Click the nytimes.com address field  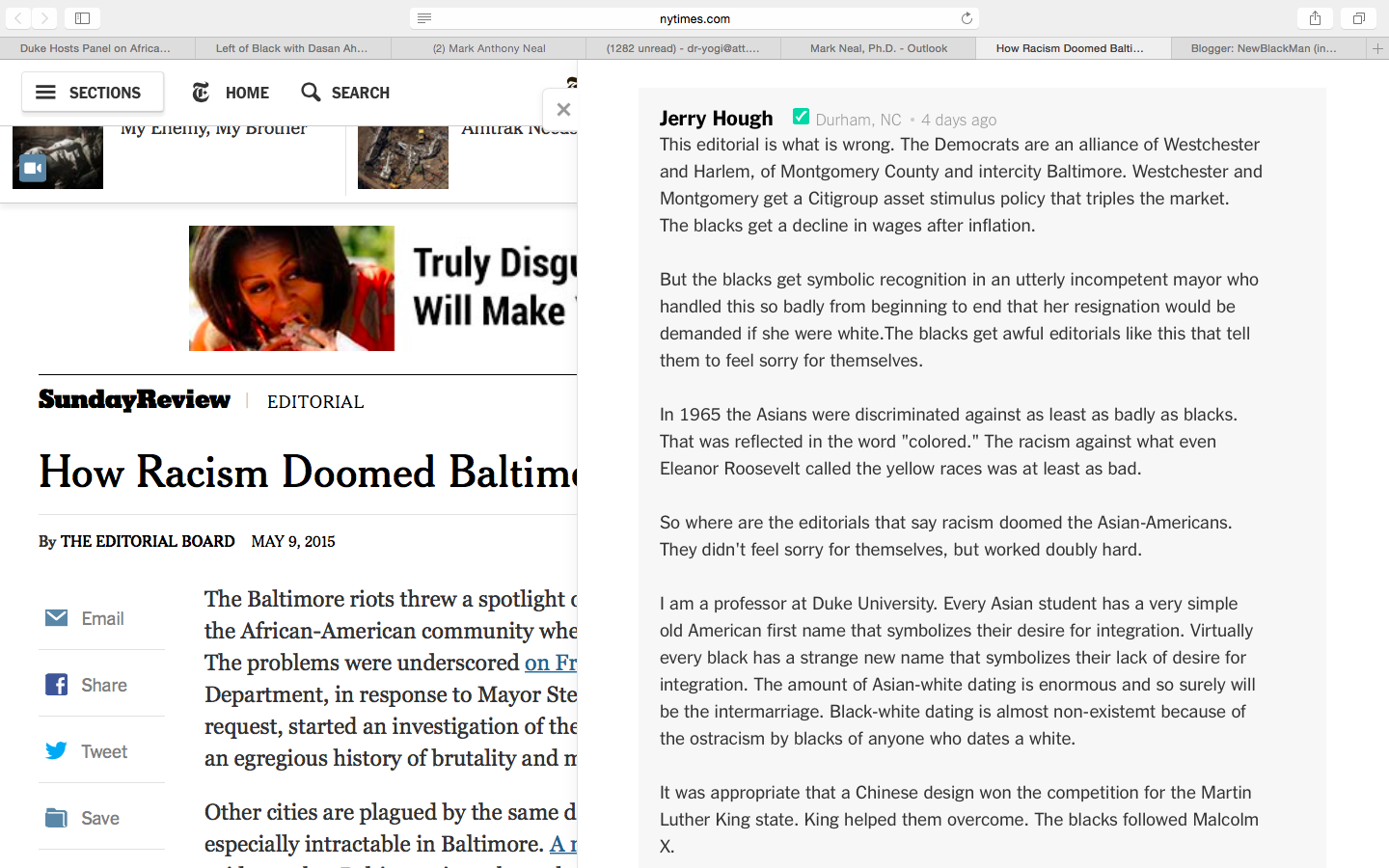[694, 18]
